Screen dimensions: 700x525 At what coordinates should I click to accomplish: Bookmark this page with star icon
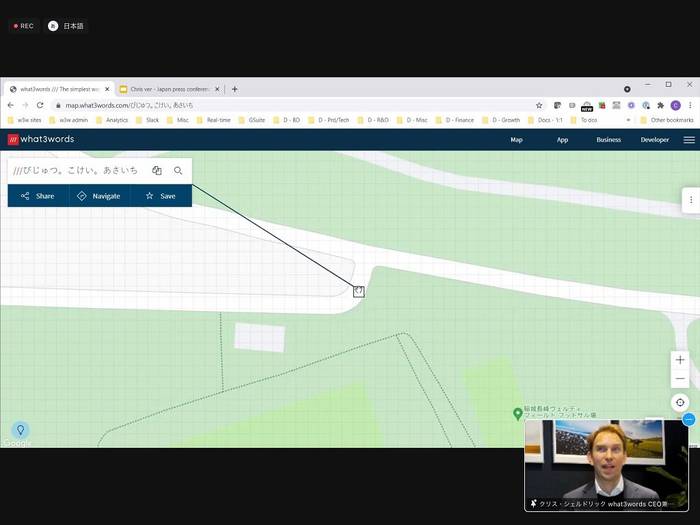[x=539, y=105]
